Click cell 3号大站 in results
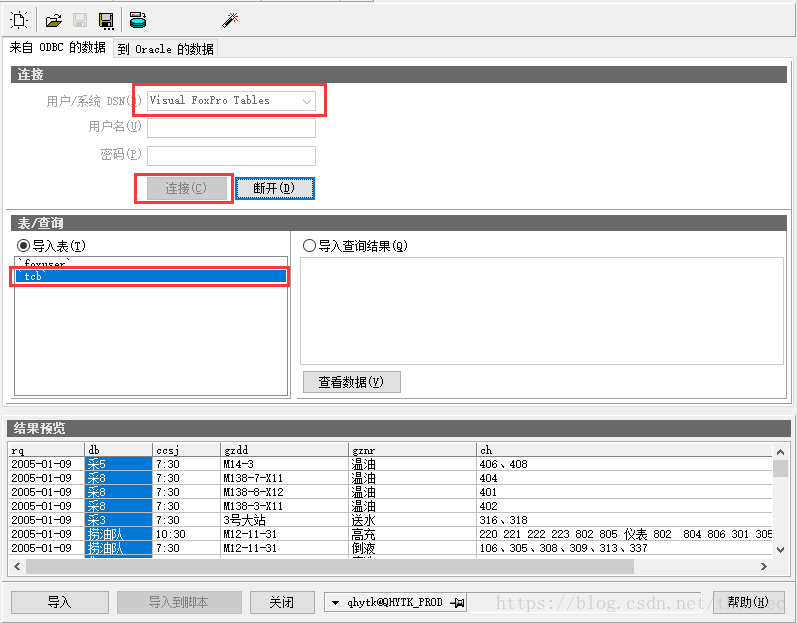This screenshot has height=623, width=797. coord(285,520)
